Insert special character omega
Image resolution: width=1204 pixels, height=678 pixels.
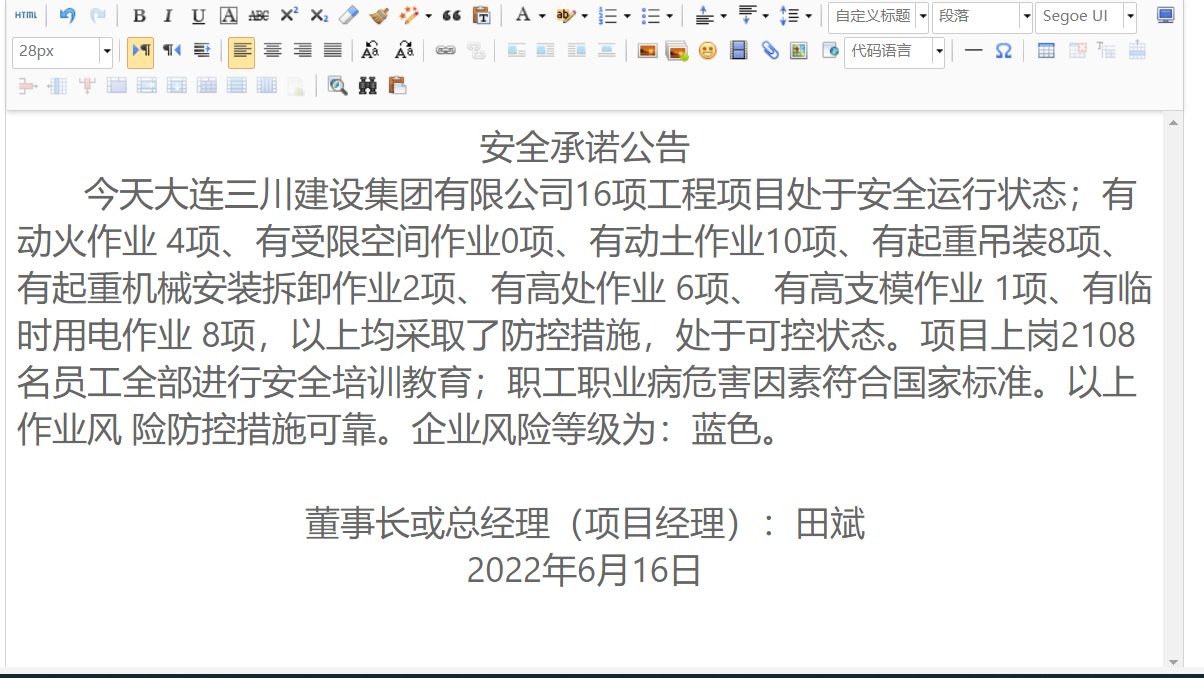1003,50
